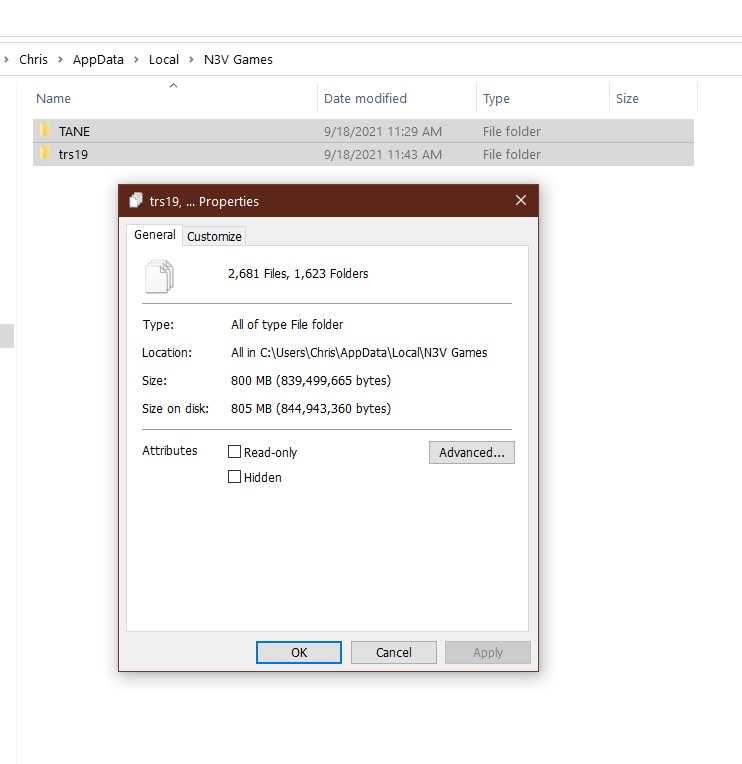Expand the chevron after Local in breadcrumb
Screen dimensions: 742x764
coord(191,59)
